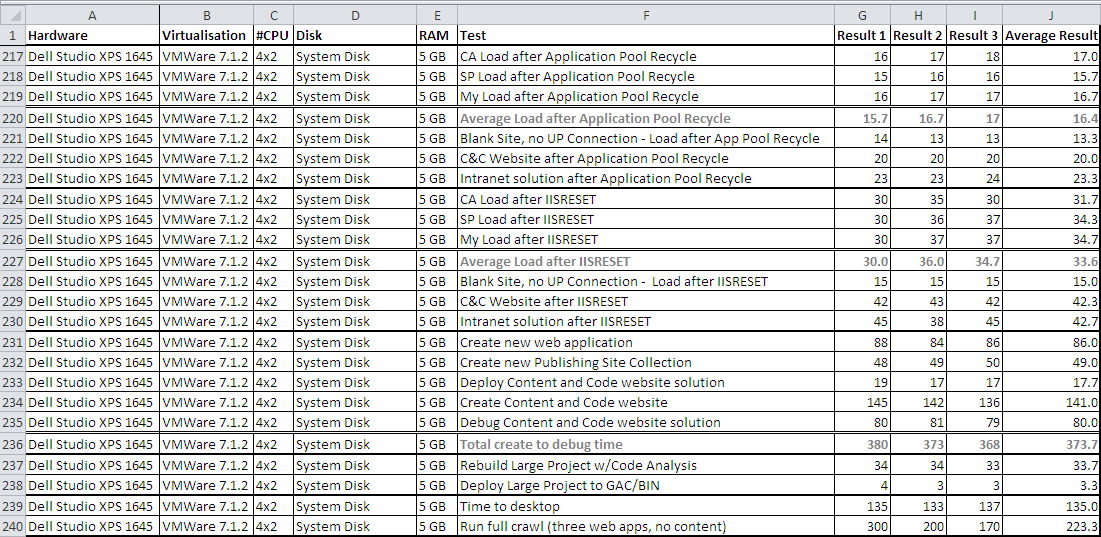This screenshot has width=1101, height=537.
Task: Click 'Create new Publishing Site Collection' cell
Action: coord(645,362)
